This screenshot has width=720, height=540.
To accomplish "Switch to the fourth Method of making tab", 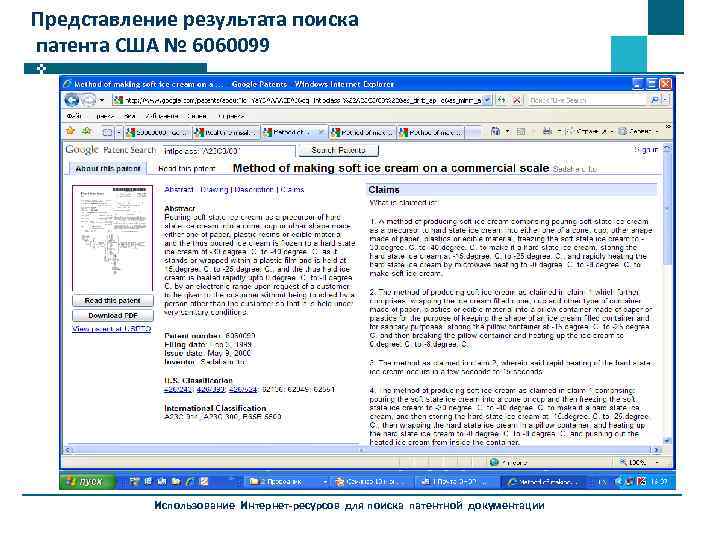I will click(362, 132).
